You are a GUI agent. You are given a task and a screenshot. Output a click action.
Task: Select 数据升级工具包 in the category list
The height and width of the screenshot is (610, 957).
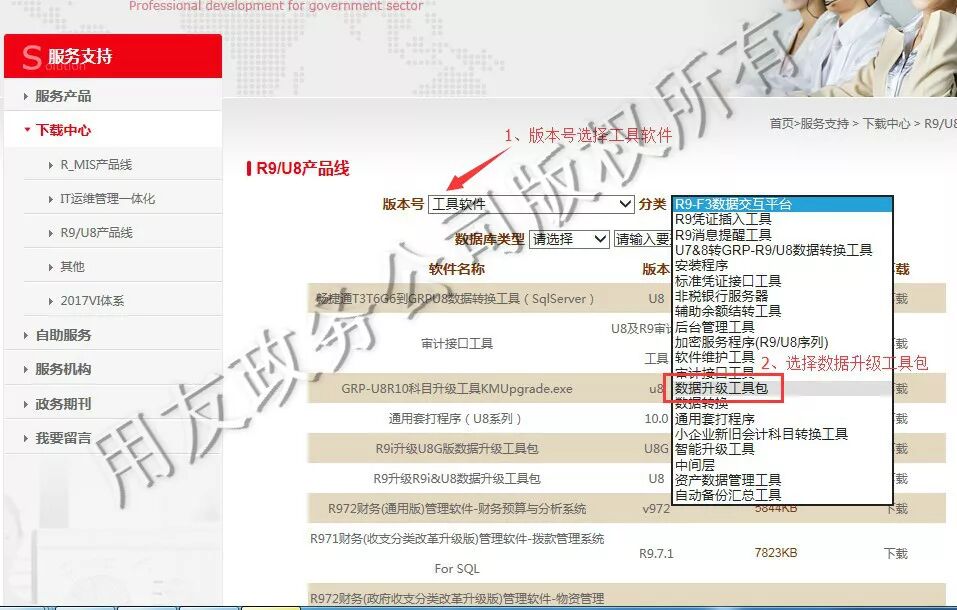tap(721, 388)
